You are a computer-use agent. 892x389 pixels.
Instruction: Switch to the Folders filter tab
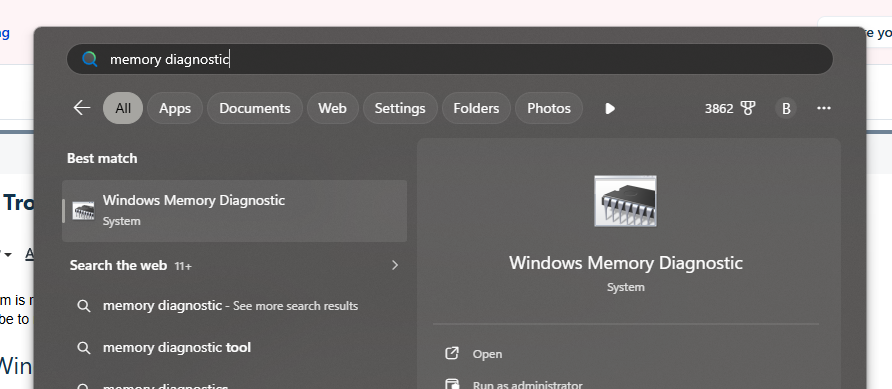click(x=476, y=108)
